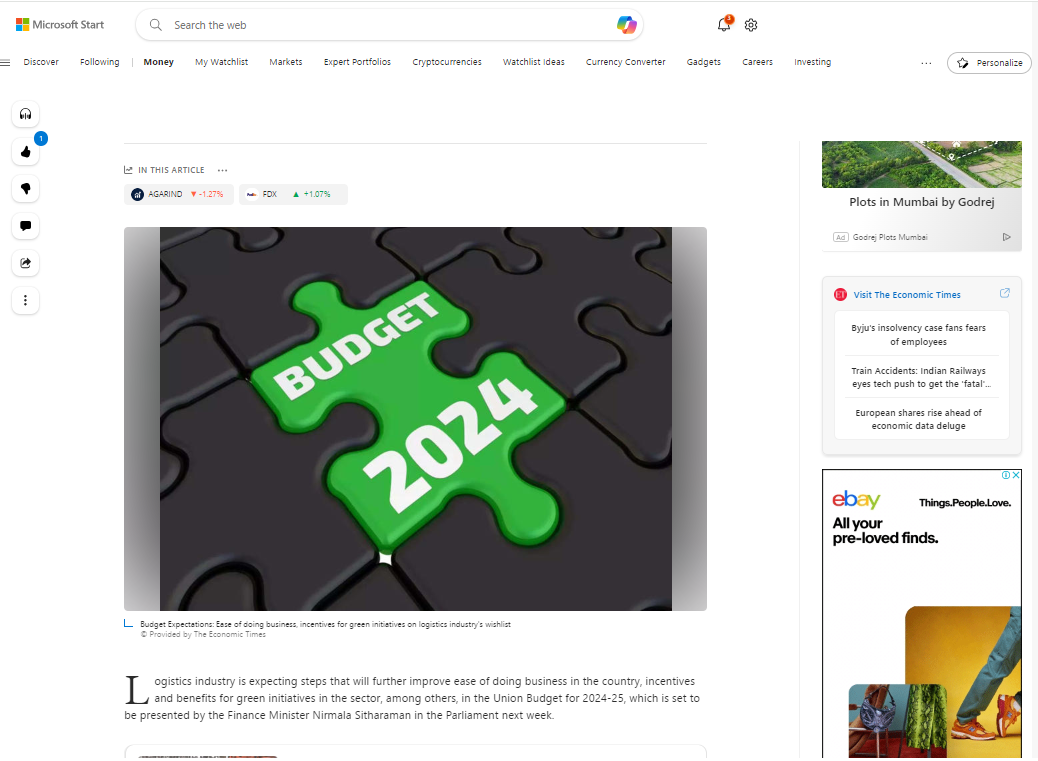Open notifications bell

724,24
